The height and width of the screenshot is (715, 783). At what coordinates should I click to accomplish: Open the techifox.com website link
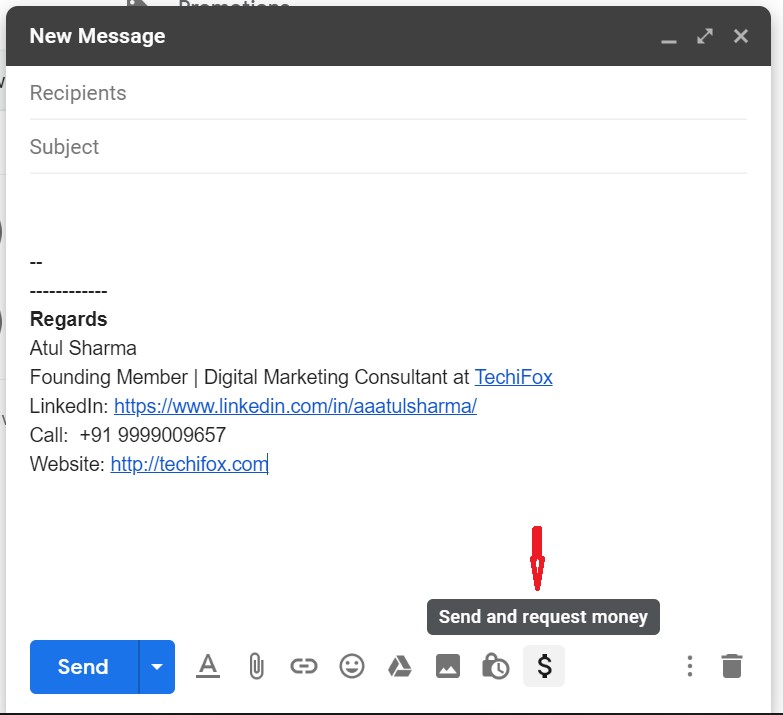[189, 464]
